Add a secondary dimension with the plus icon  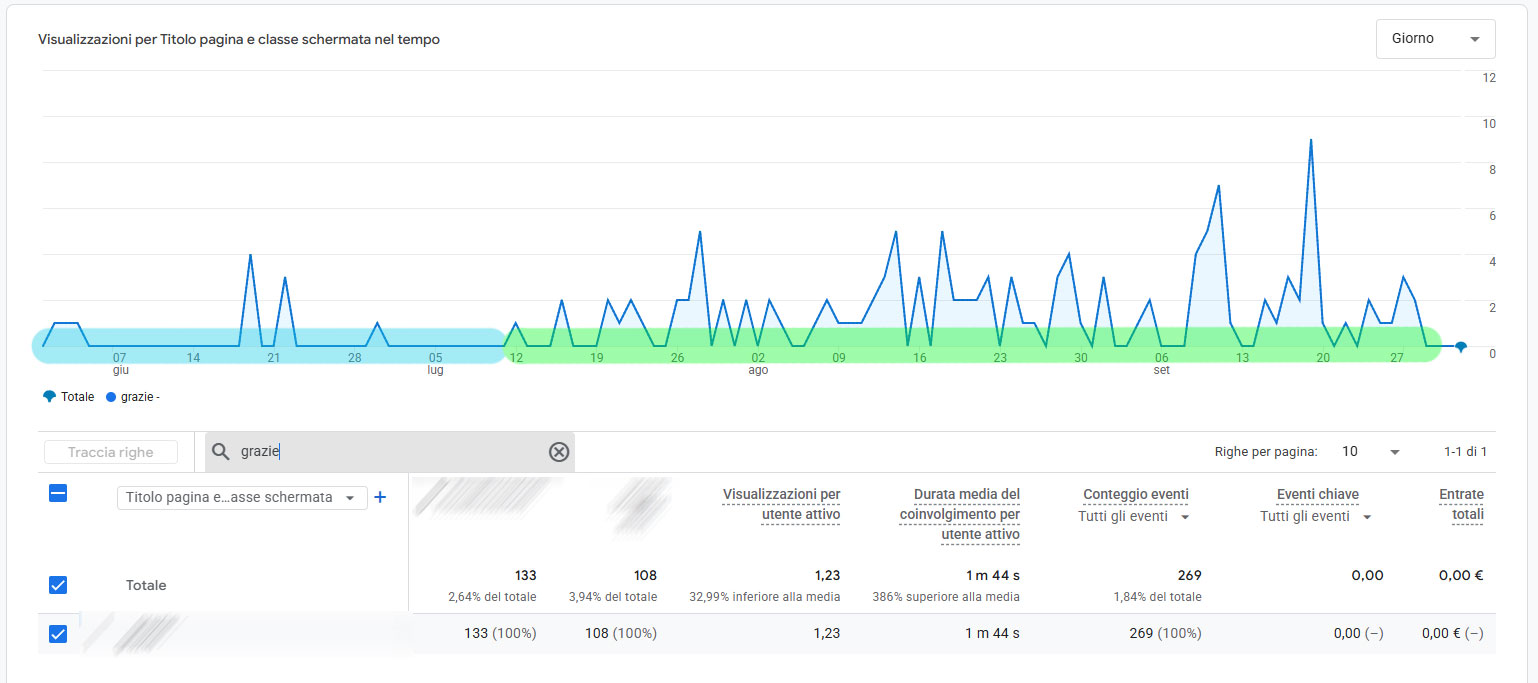[380, 497]
